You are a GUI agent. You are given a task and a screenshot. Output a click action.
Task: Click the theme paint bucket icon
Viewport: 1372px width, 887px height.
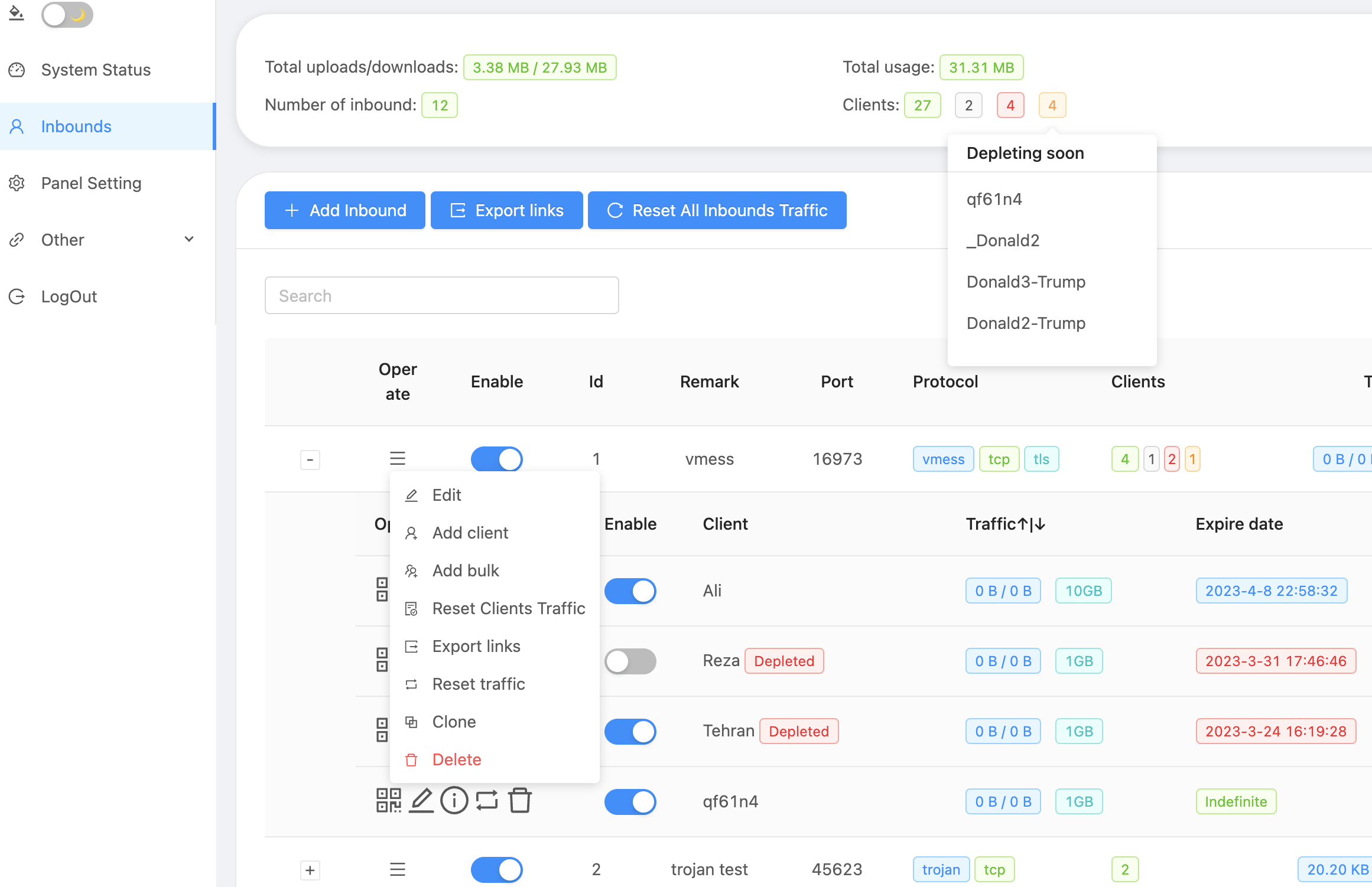(17, 13)
